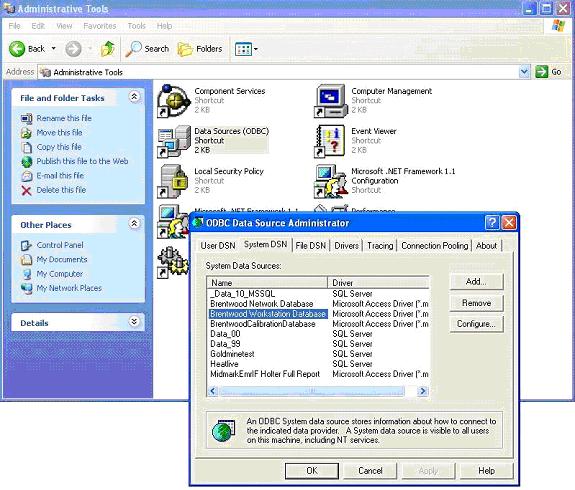Select MidmarkEmlF Holter Full Report row
575x490 pixels.
[318, 374]
